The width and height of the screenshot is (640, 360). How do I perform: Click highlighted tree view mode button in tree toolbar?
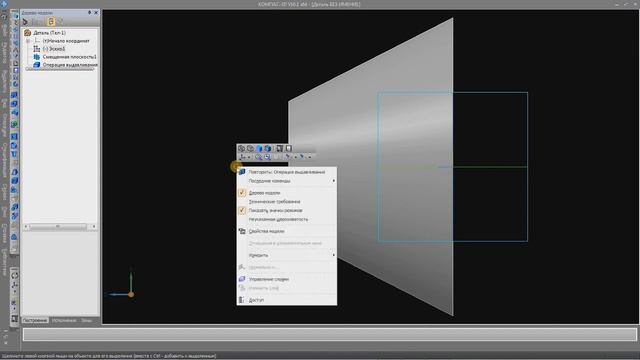coord(51,22)
